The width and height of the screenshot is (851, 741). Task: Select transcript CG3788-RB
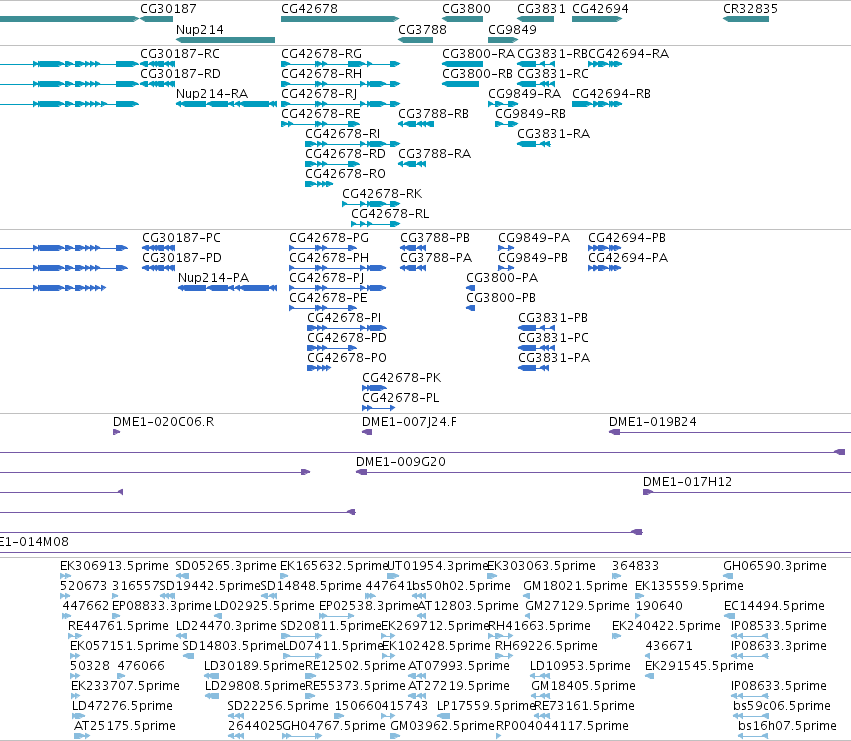point(433,114)
